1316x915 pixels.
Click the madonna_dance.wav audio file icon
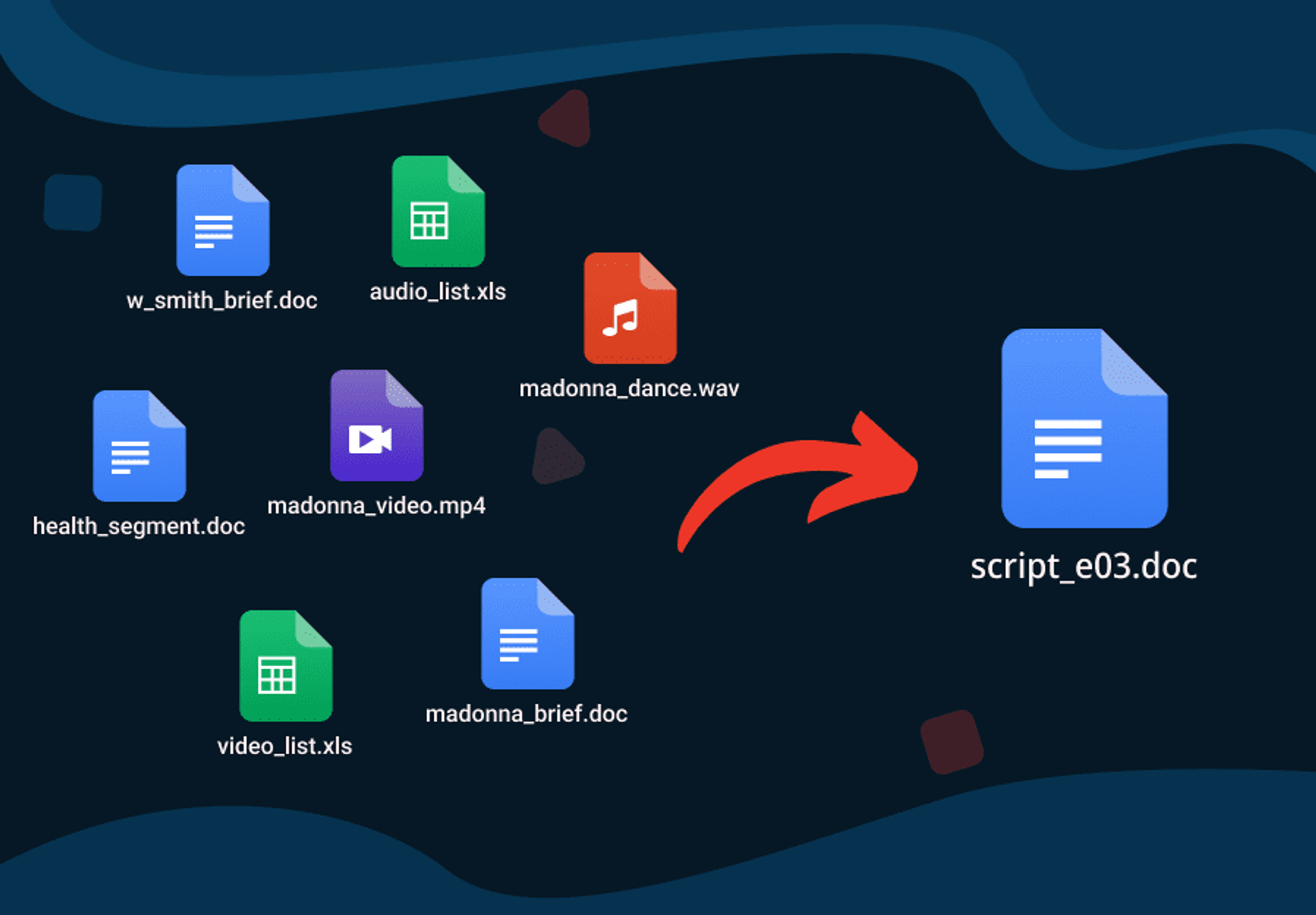click(630, 308)
